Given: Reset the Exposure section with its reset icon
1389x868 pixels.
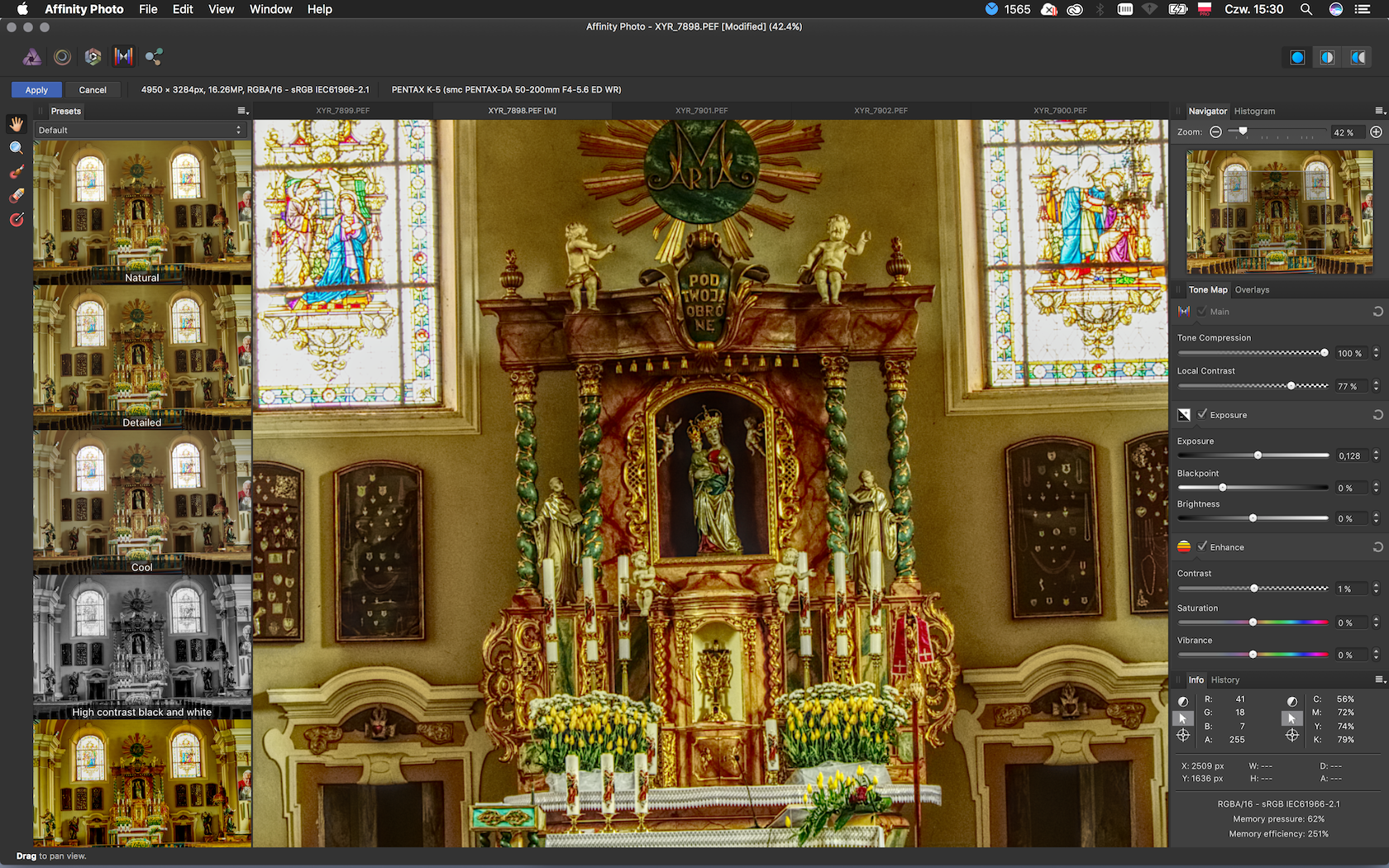Looking at the screenshot, I should (x=1377, y=415).
